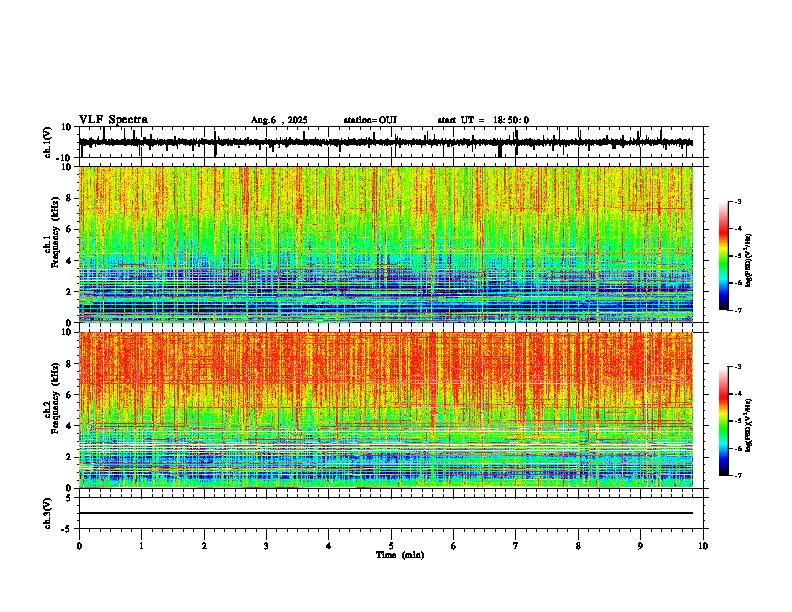Click time axis tick label "1"
792x612 pixels.
[x=142, y=546]
